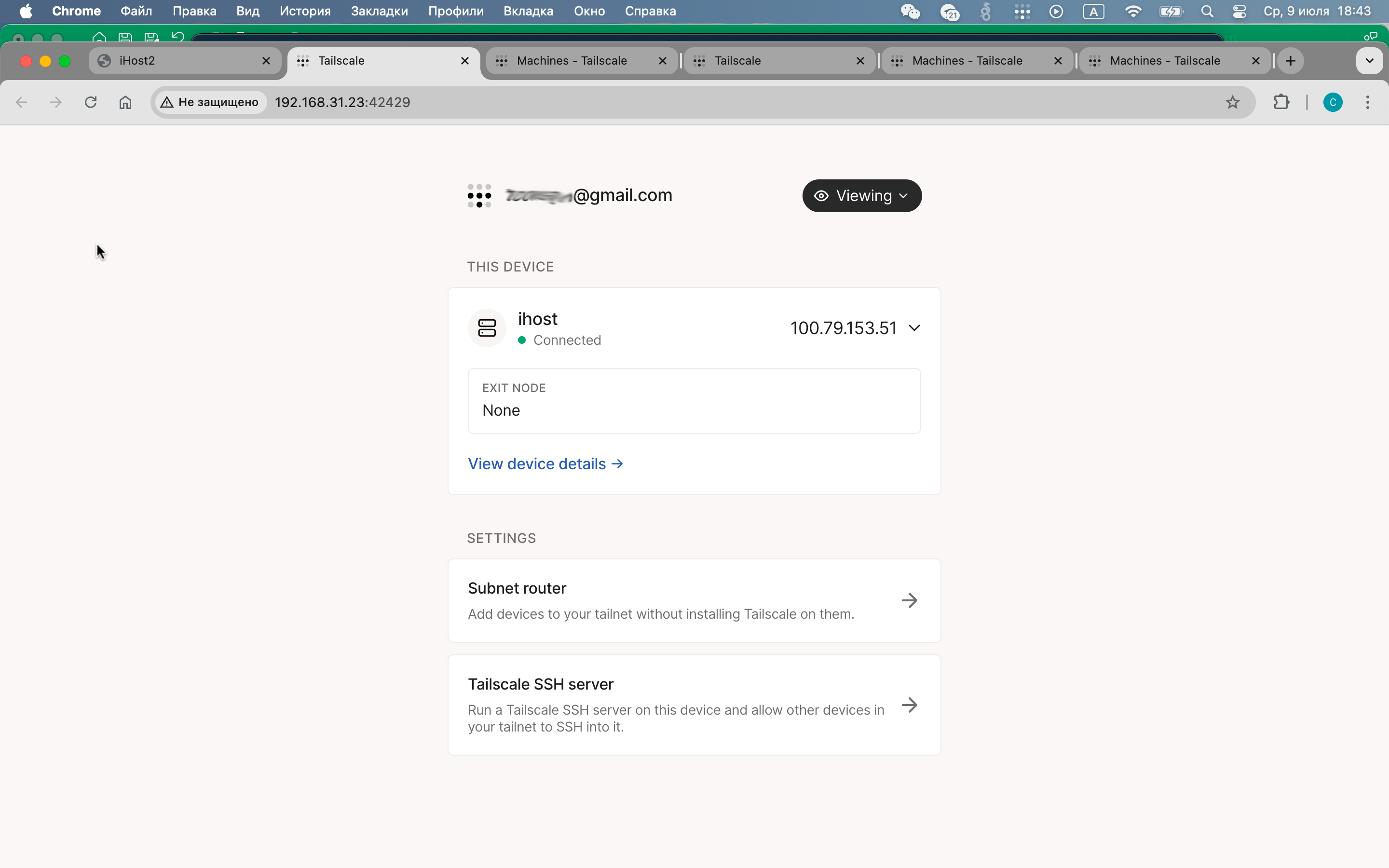Click the gmail.com account name
1389x868 pixels.
tap(588, 195)
